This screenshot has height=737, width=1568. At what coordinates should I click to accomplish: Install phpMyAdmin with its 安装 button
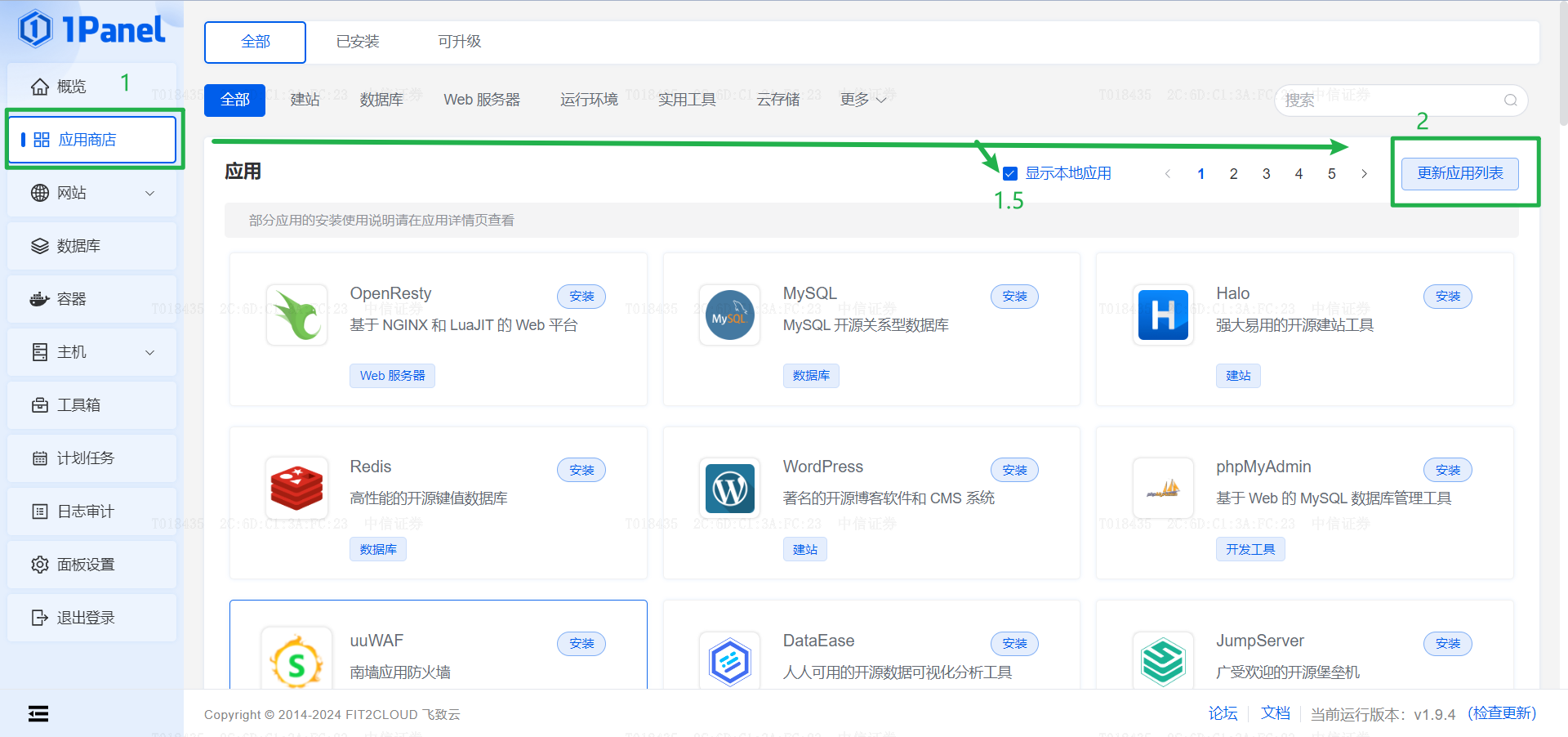click(x=1448, y=470)
